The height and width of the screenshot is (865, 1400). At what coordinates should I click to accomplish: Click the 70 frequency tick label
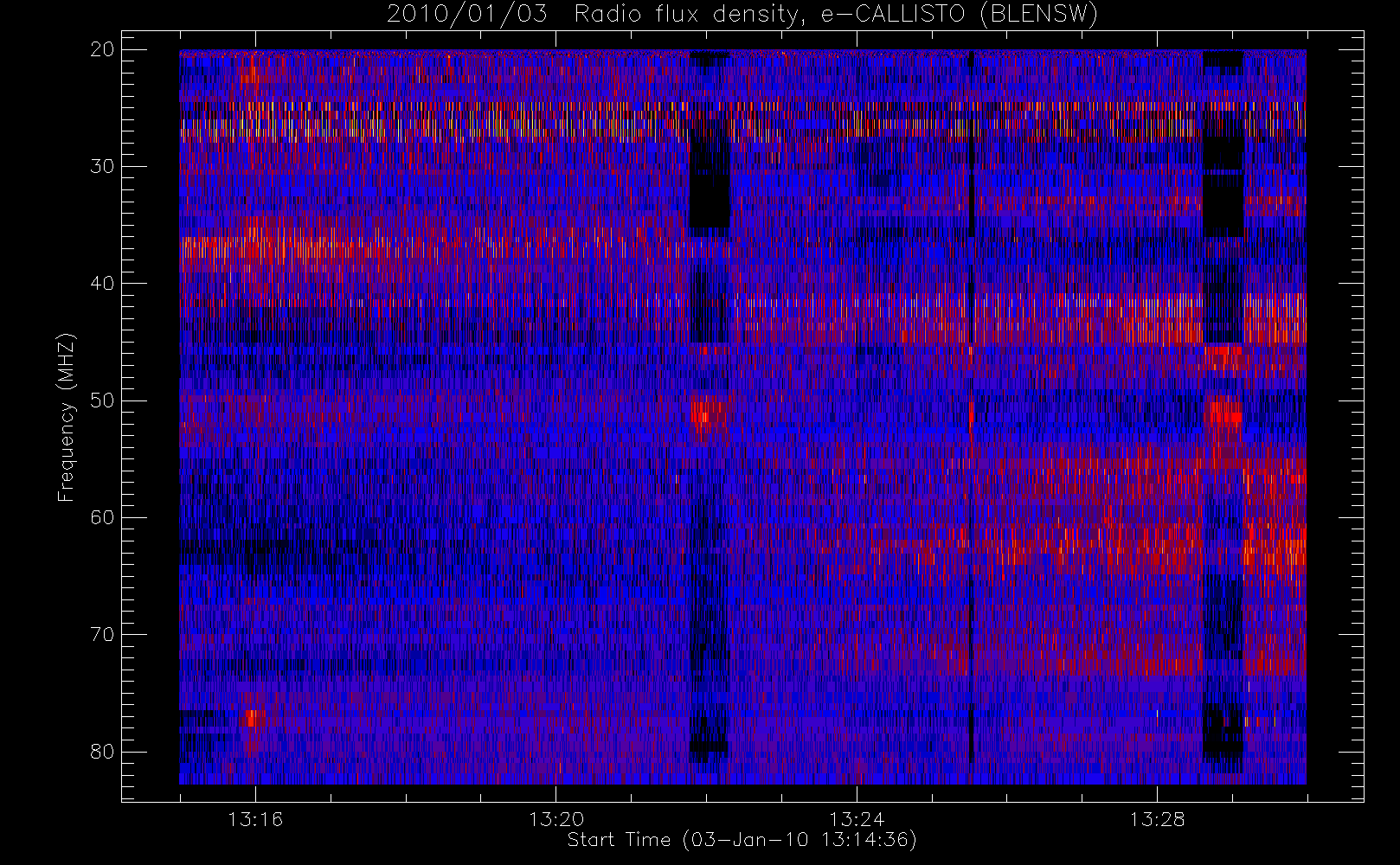(102, 634)
